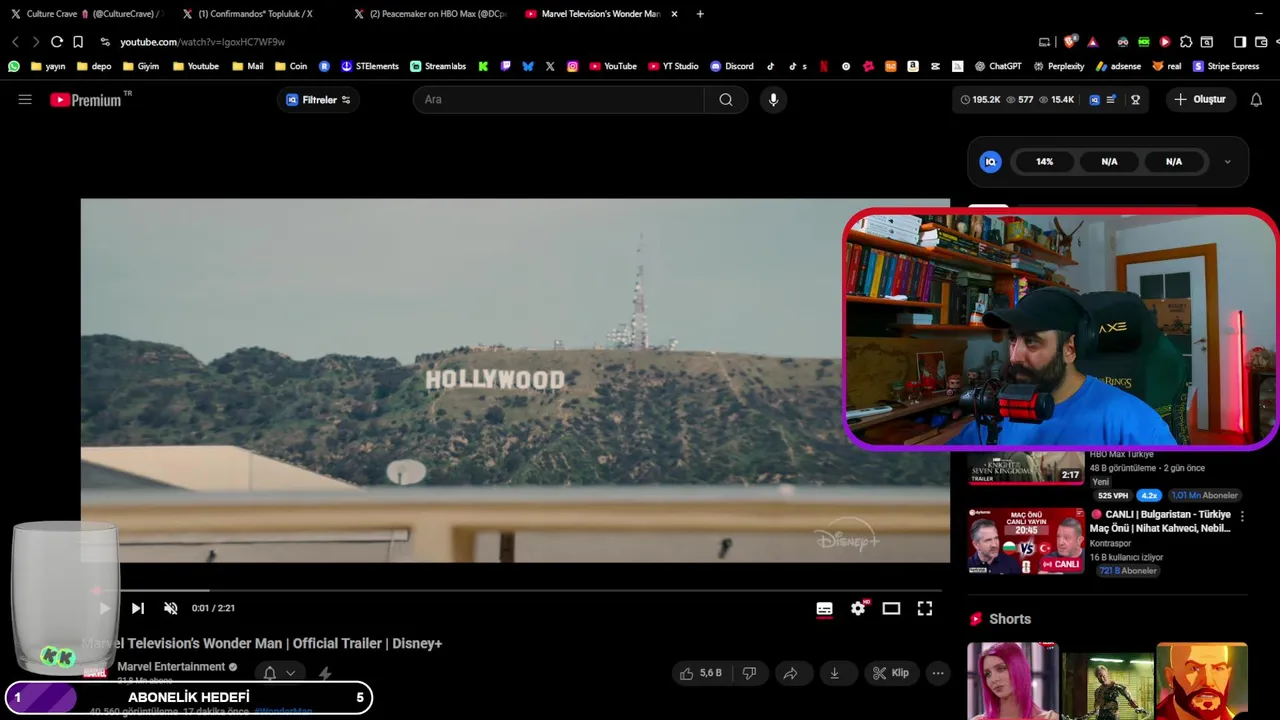1280x720 pixels.
Task: Click the address bar URL
Action: point(203,42)
